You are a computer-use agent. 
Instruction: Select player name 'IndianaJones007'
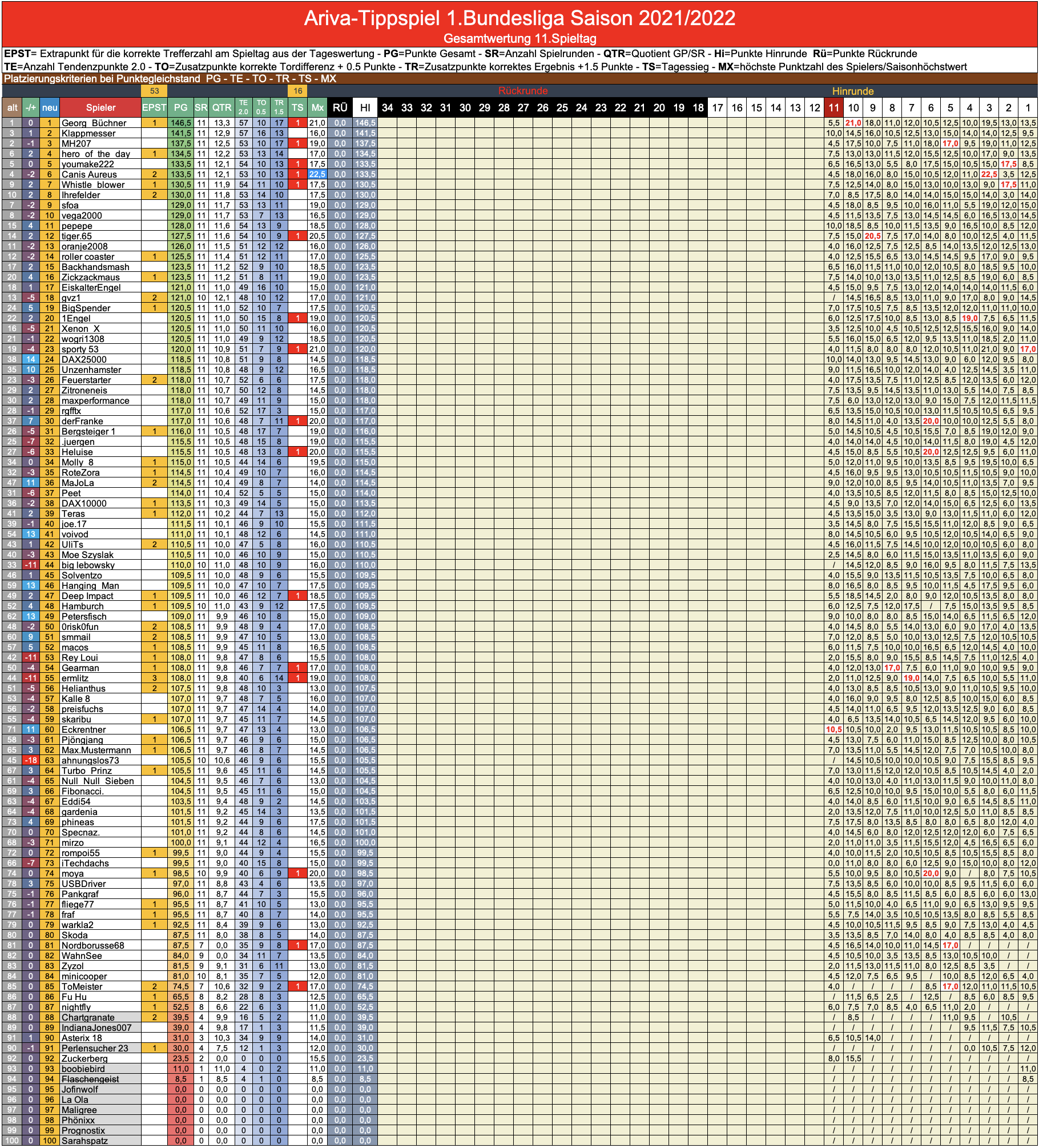tap(96, 1027)
